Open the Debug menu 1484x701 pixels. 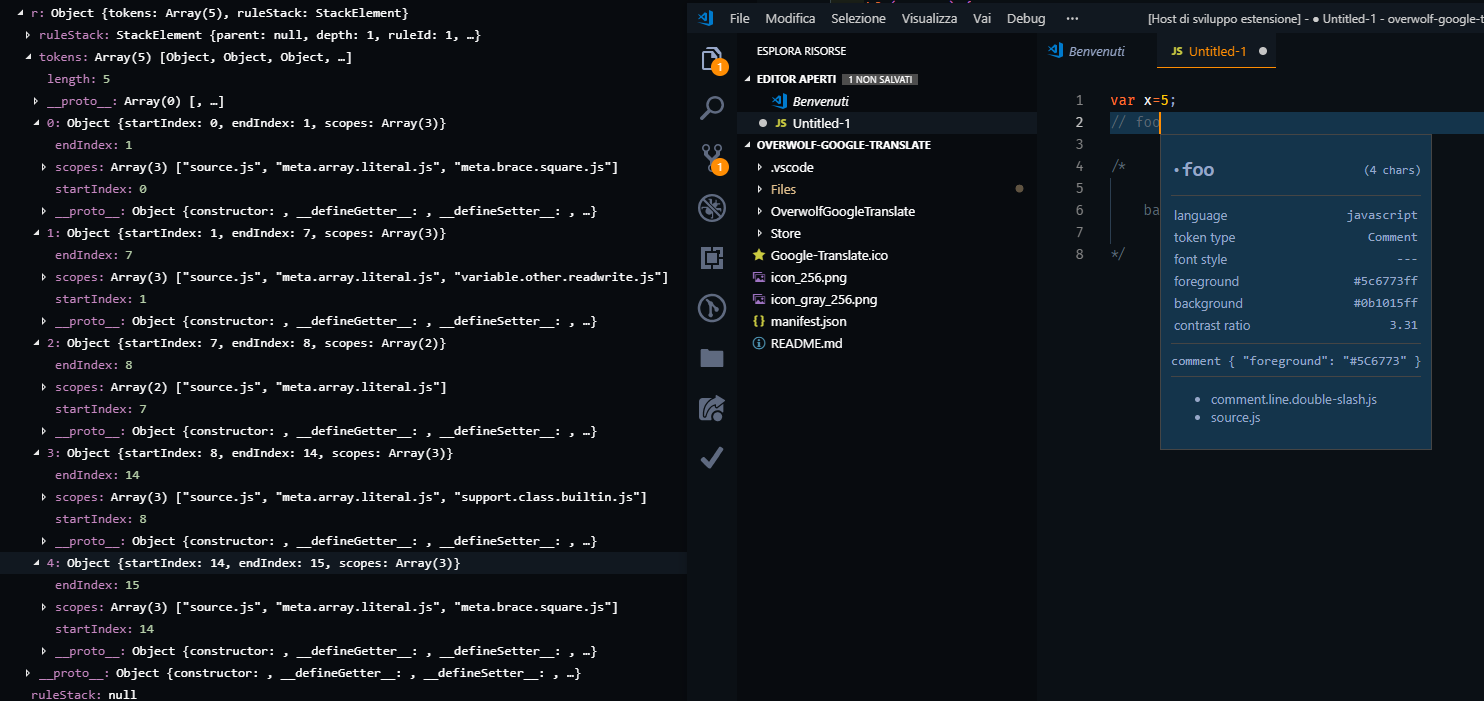[1026, 18]
